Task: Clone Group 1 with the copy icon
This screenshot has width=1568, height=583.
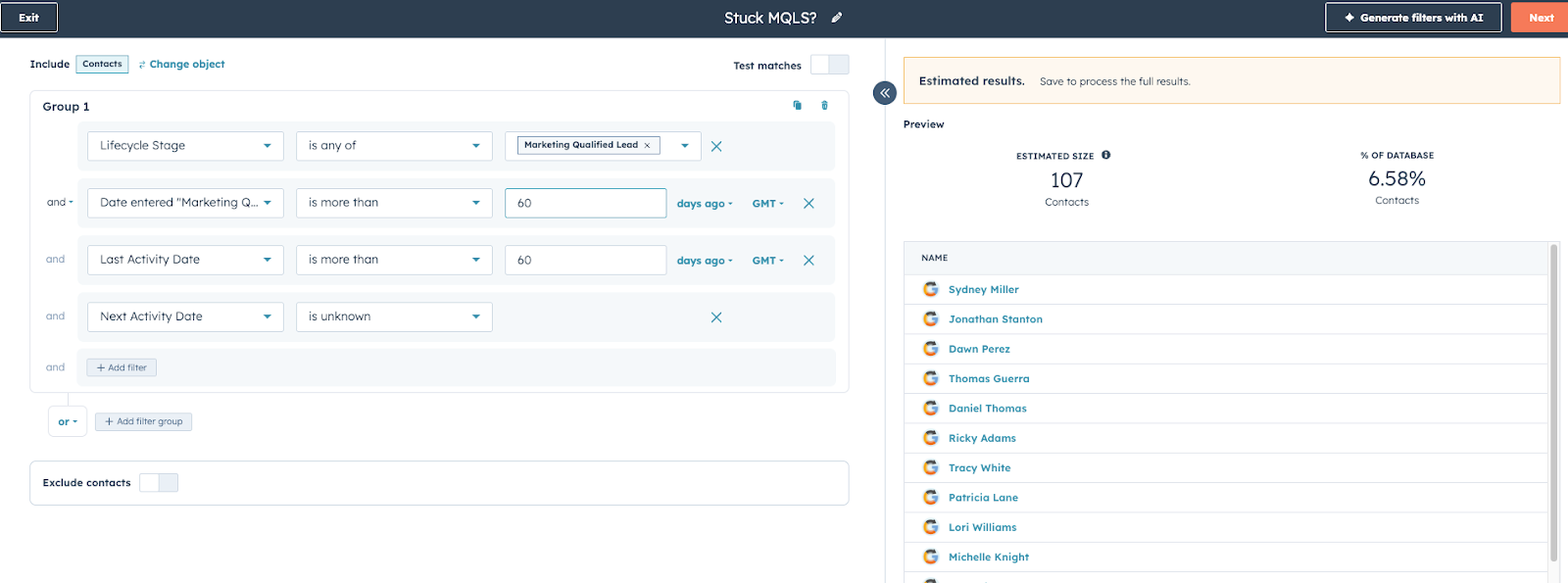Action: 797,106
